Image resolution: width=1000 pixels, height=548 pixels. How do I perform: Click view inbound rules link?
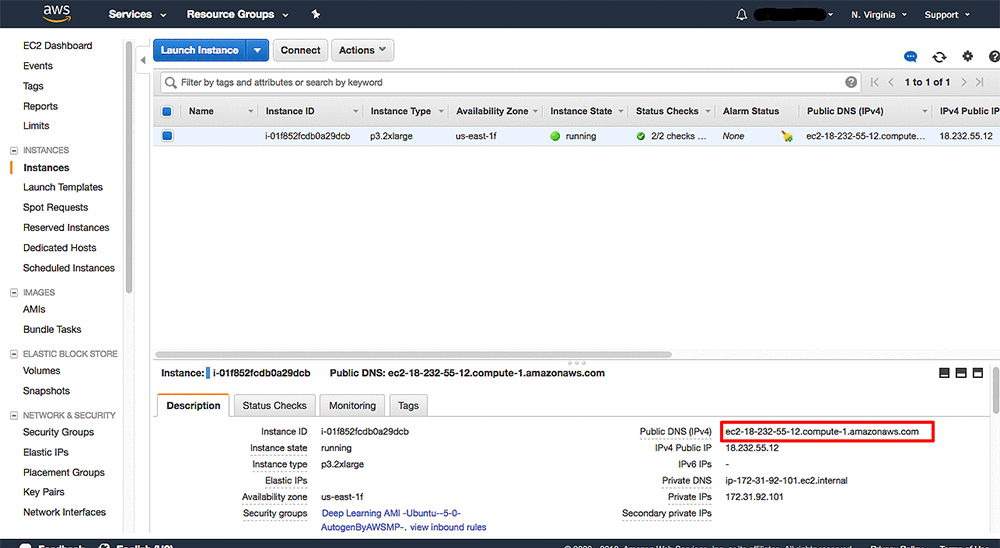[x=448, y=527]
